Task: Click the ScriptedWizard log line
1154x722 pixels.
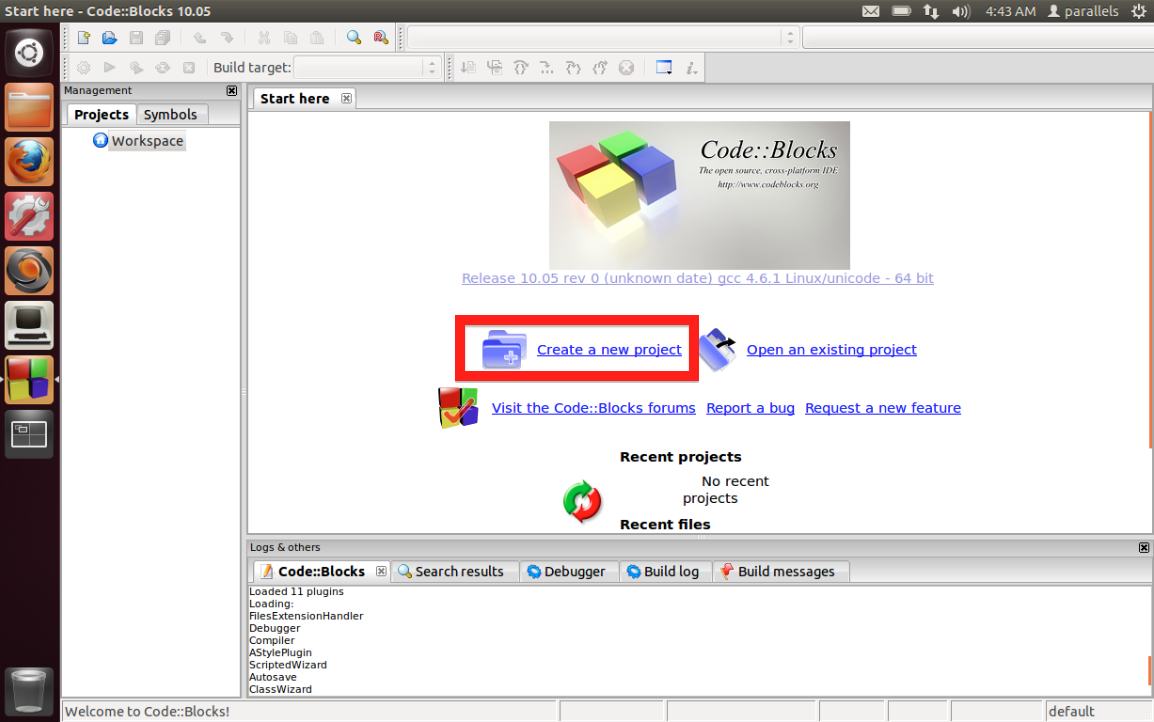Action: pos(288,665)
